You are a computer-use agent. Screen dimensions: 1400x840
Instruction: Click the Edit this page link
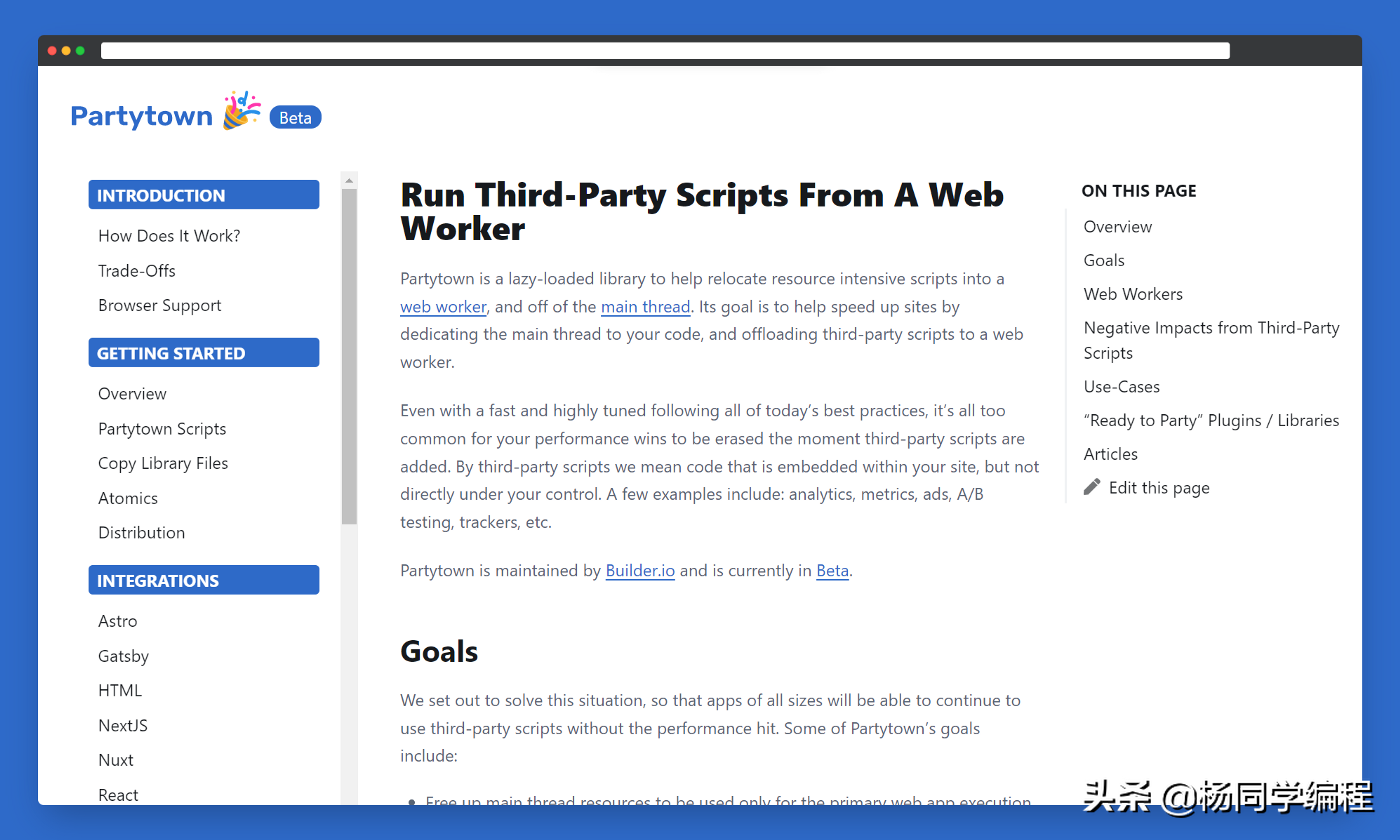click(1159, 488)
